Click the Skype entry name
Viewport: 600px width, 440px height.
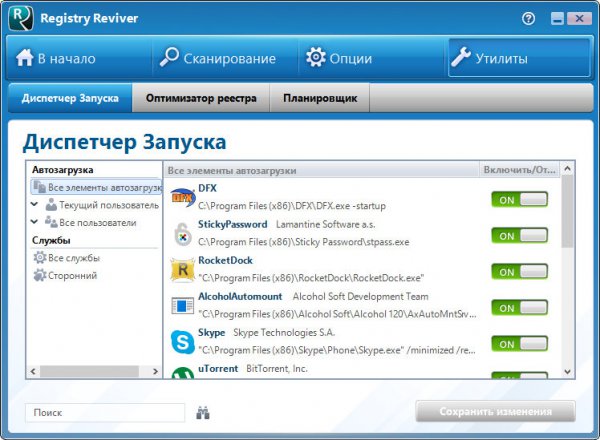[211, 333]
